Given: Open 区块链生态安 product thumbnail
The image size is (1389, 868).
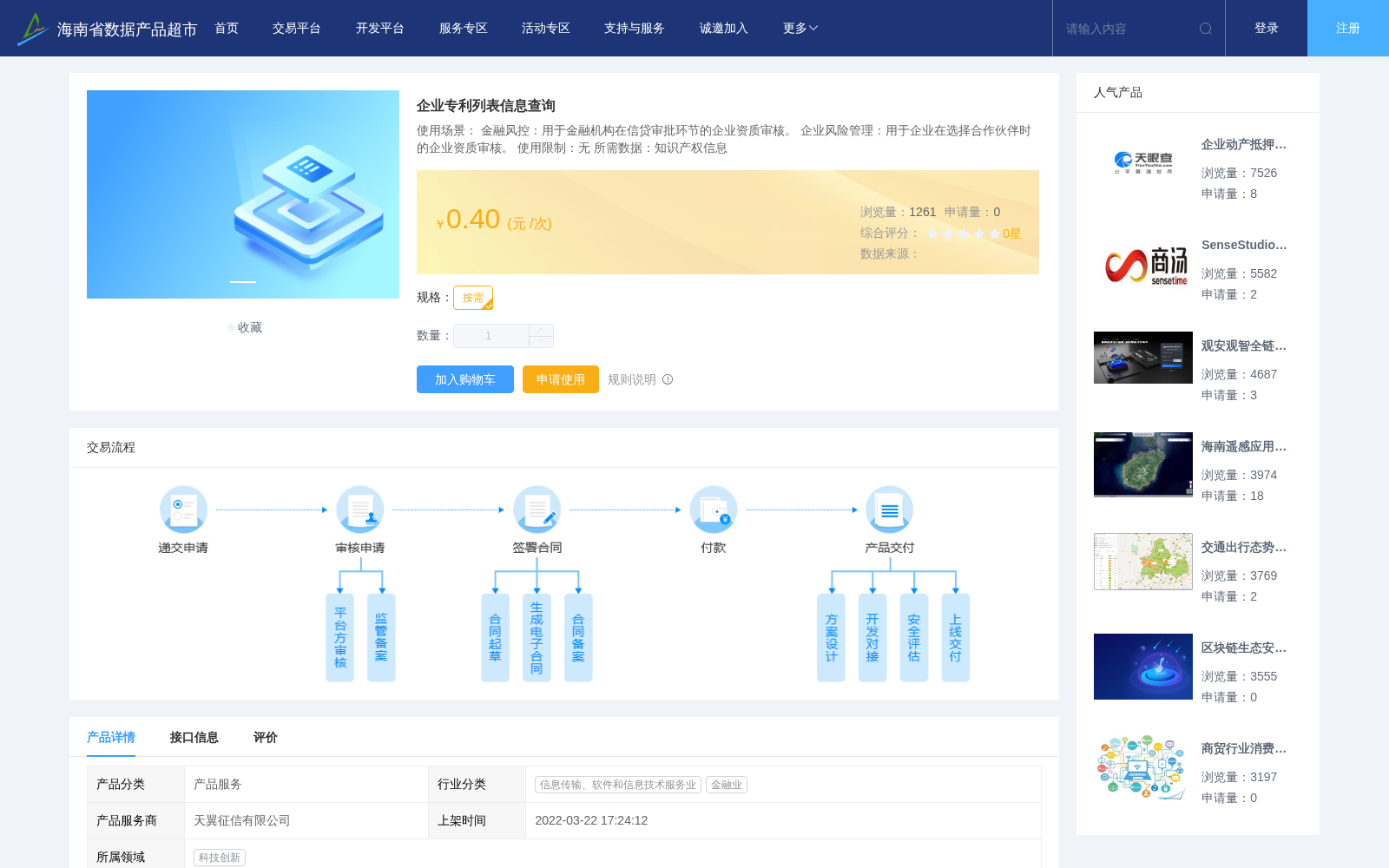Looking at the screenshot, I should pos(1143,667).
